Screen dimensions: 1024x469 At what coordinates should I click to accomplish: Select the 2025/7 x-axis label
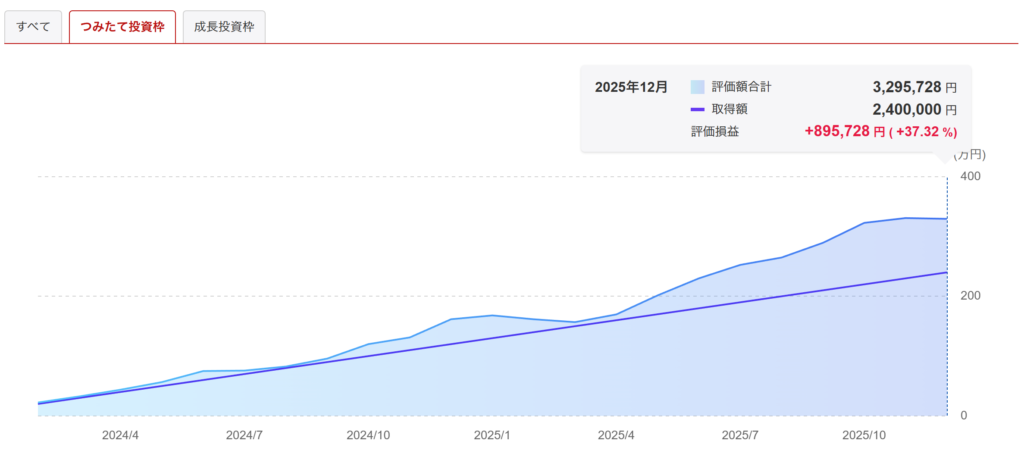coord(740,436)
